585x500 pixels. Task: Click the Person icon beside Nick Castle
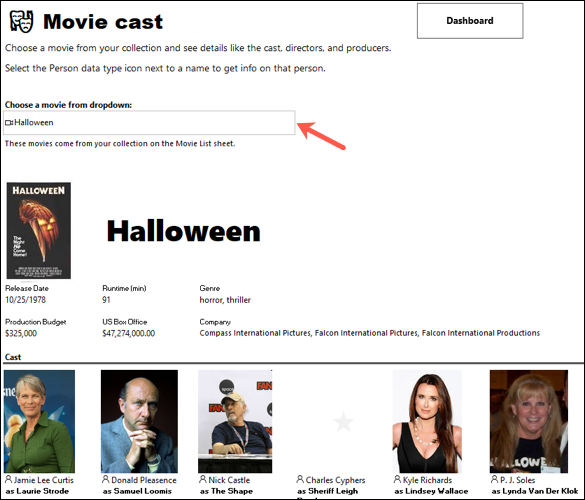(203, 479)
